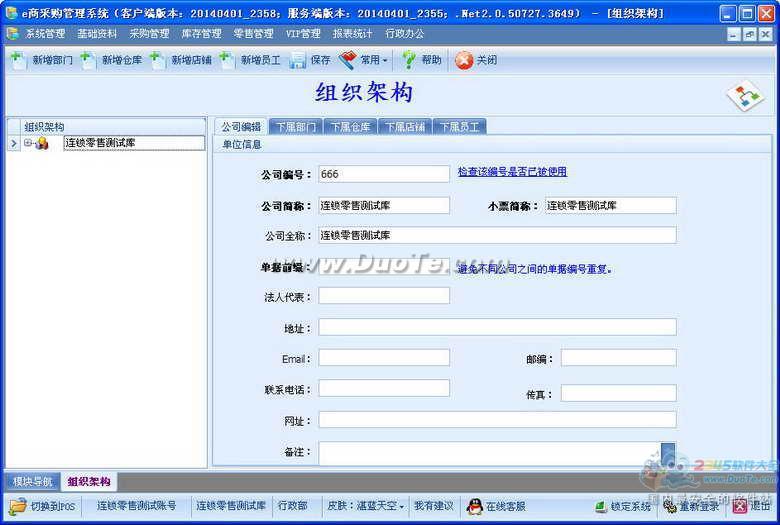Click the 公司简称 input field
Image resolution: width=780 pixels, height=525 pixels.
(384, 205)
